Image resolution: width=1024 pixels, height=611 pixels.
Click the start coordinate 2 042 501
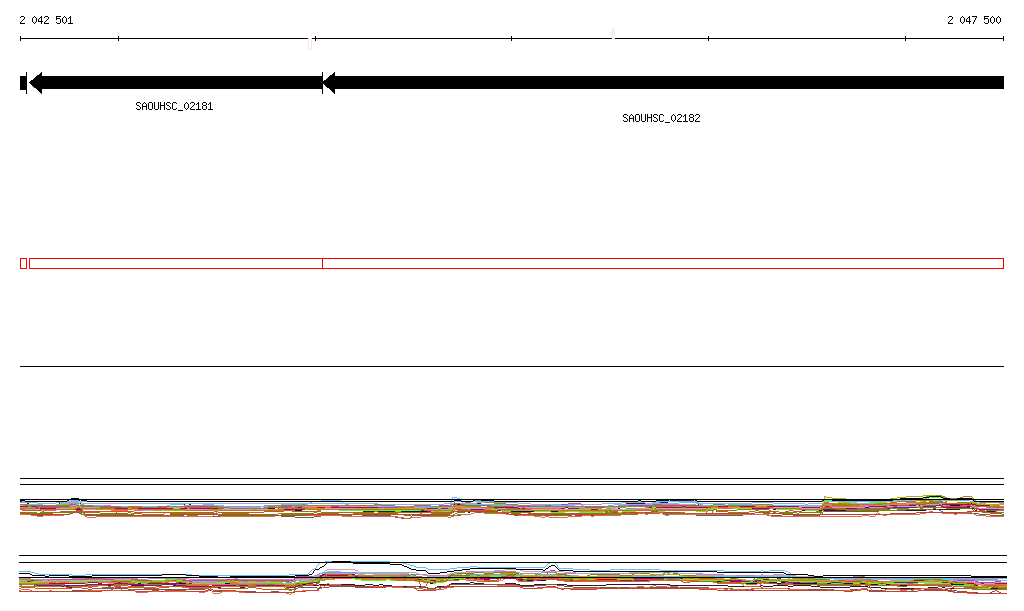tap(46, 20)
